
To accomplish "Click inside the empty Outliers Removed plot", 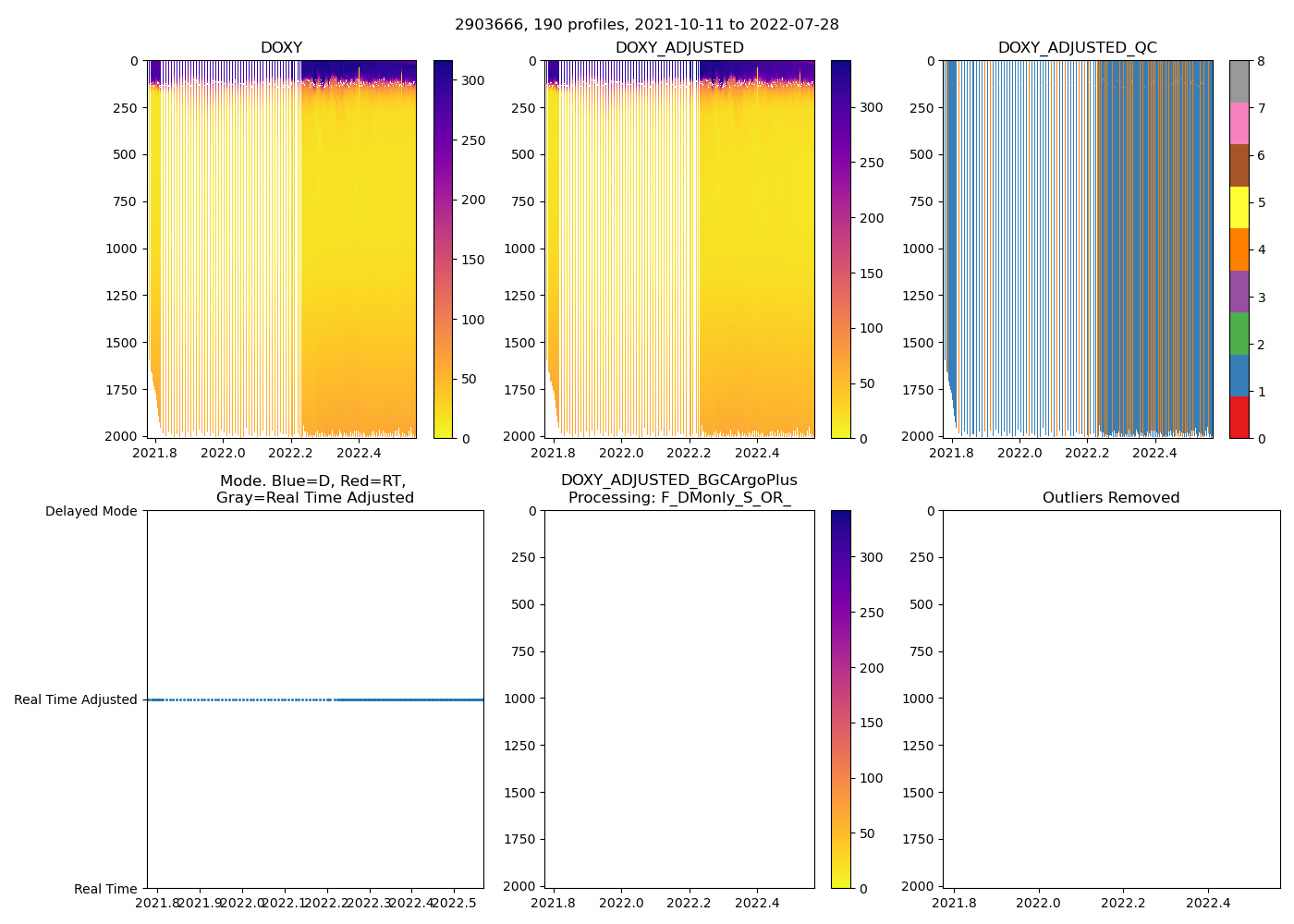I will tap(1111, 699).
